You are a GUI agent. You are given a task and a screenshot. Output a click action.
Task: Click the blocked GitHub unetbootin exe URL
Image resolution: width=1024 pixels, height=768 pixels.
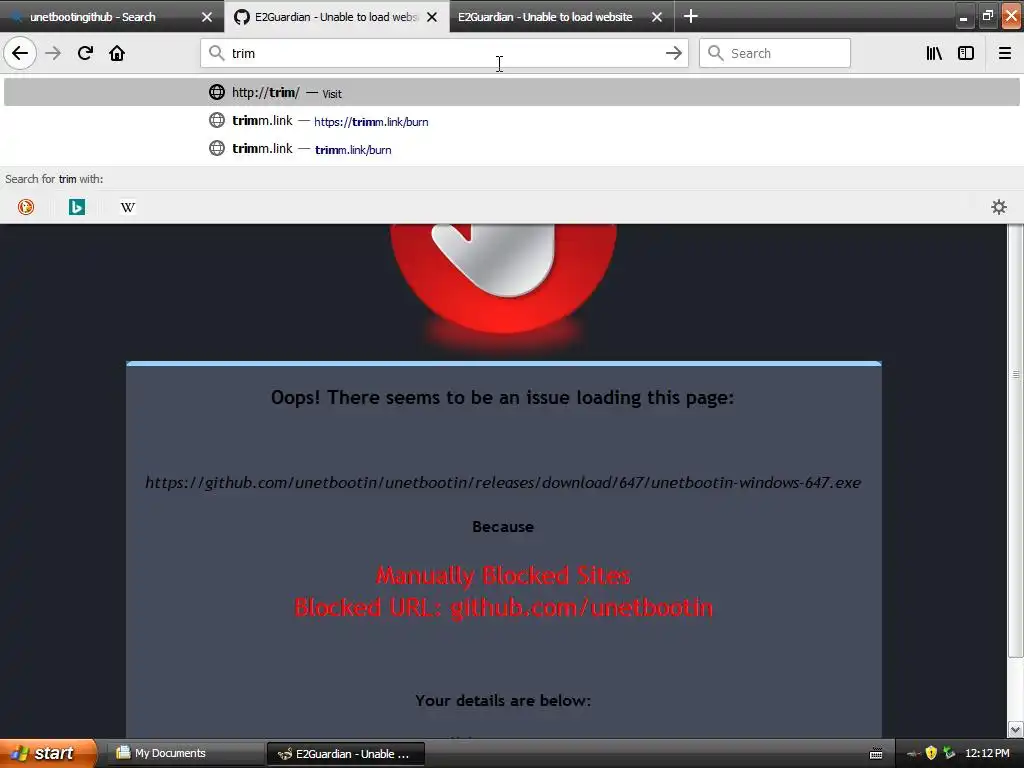tap(503, 483)
